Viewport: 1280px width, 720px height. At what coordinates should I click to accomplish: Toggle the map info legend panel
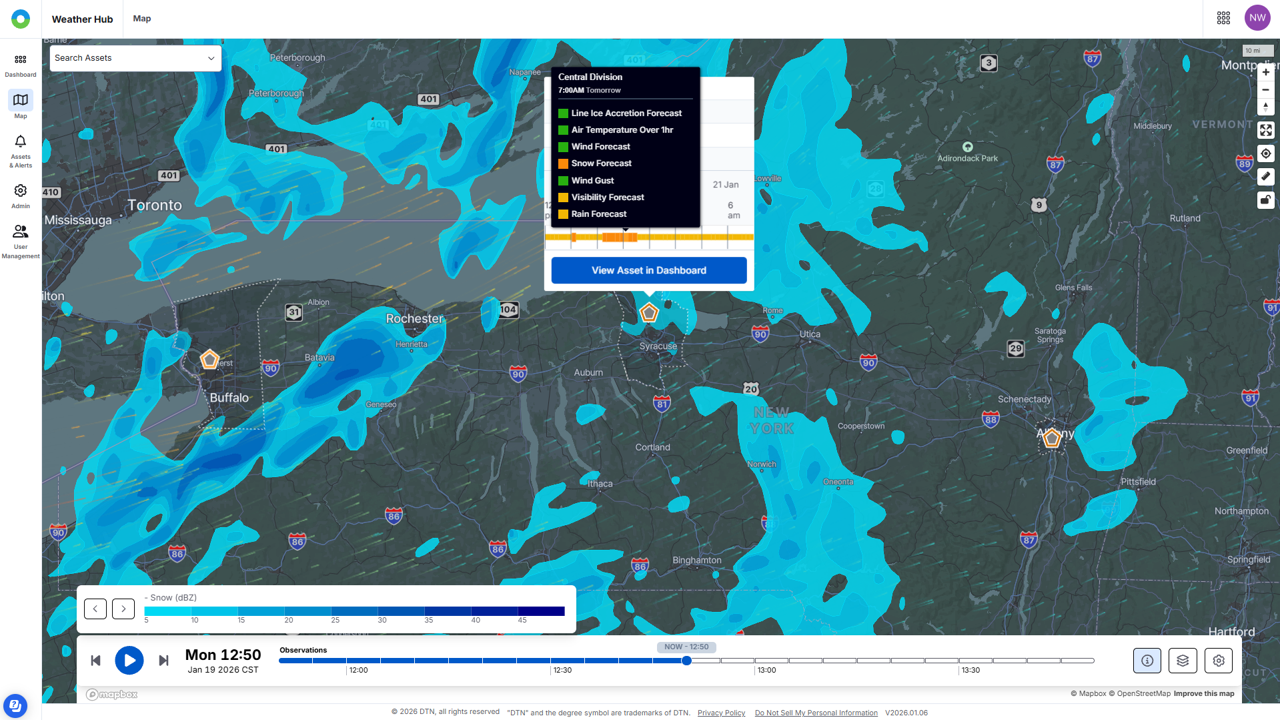click(1147, 660)
